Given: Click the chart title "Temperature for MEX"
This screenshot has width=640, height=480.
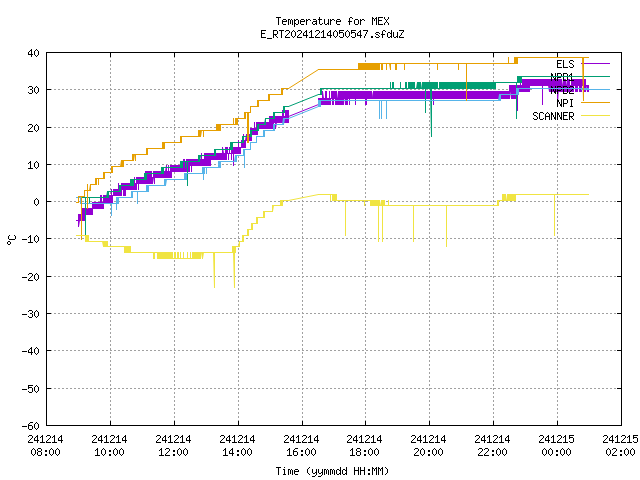Looking at the screenshot, I should pos(332,21).
